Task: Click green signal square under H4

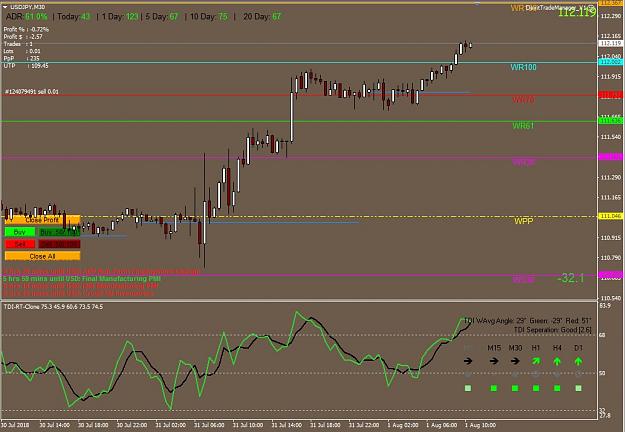Action: [x=557, y=388]
